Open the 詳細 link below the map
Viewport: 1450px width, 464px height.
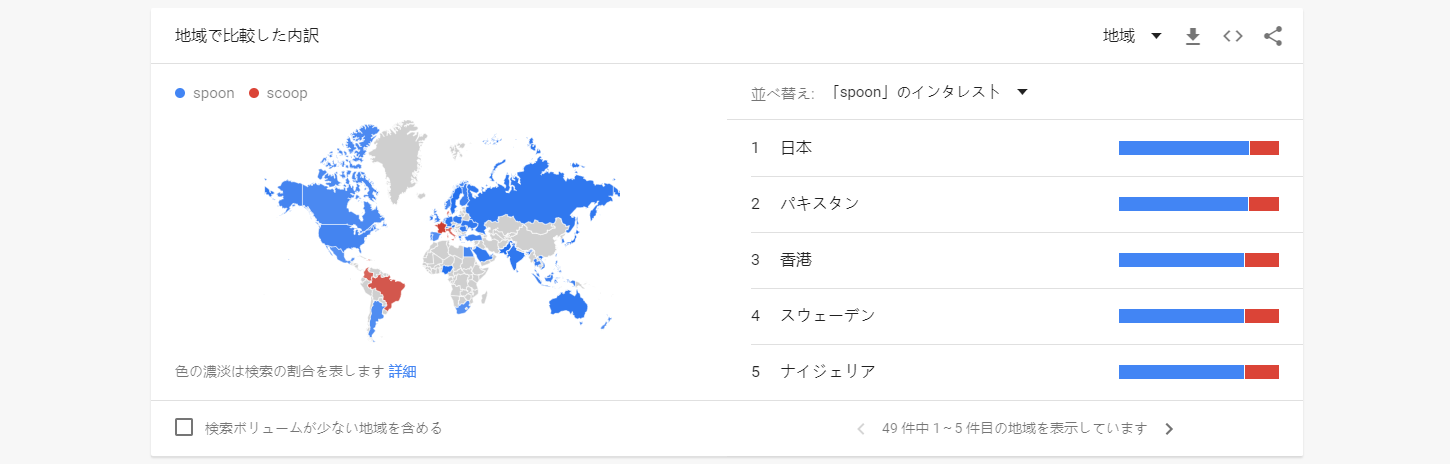tap(403, 371)
